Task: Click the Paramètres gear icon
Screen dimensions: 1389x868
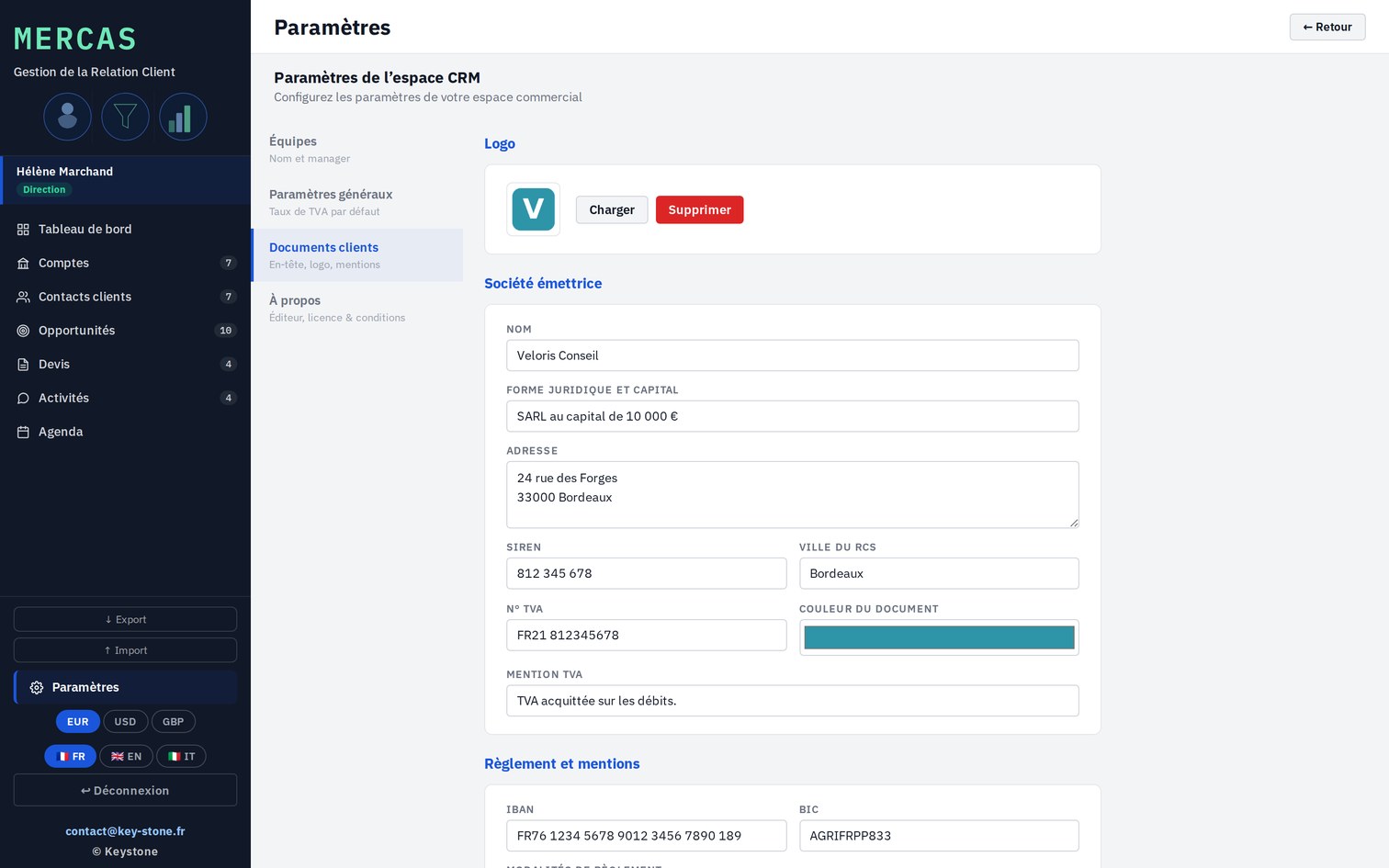Action: pyautogui.click(x=37, y=688)
